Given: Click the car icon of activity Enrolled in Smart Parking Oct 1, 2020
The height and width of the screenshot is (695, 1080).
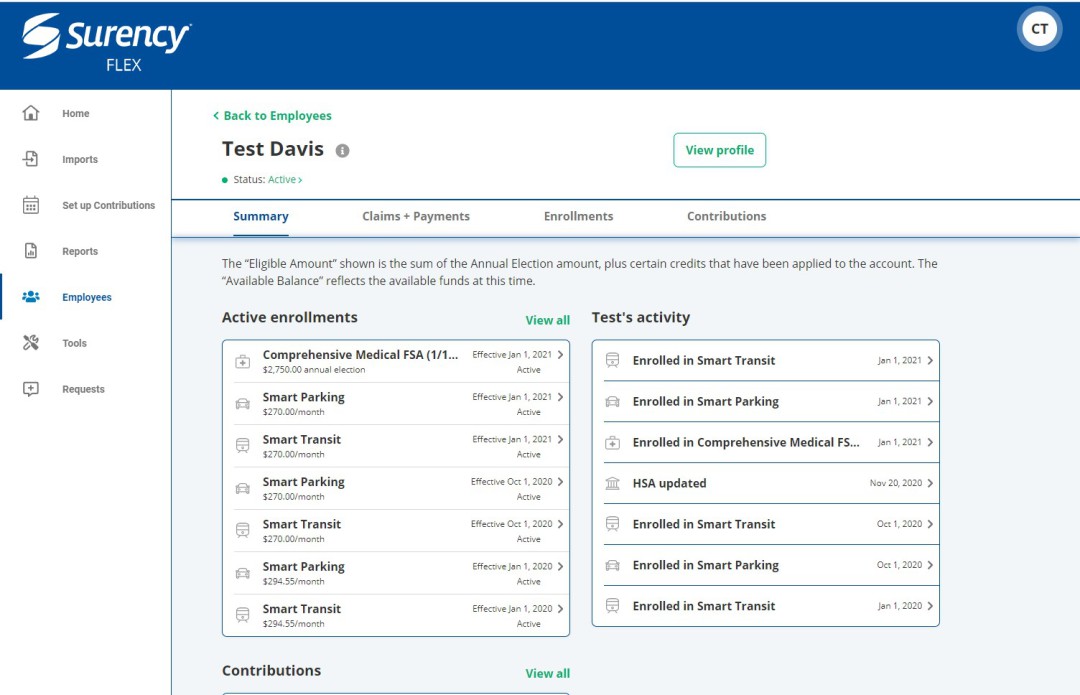Looking at the screenshot, I should 612,566.
